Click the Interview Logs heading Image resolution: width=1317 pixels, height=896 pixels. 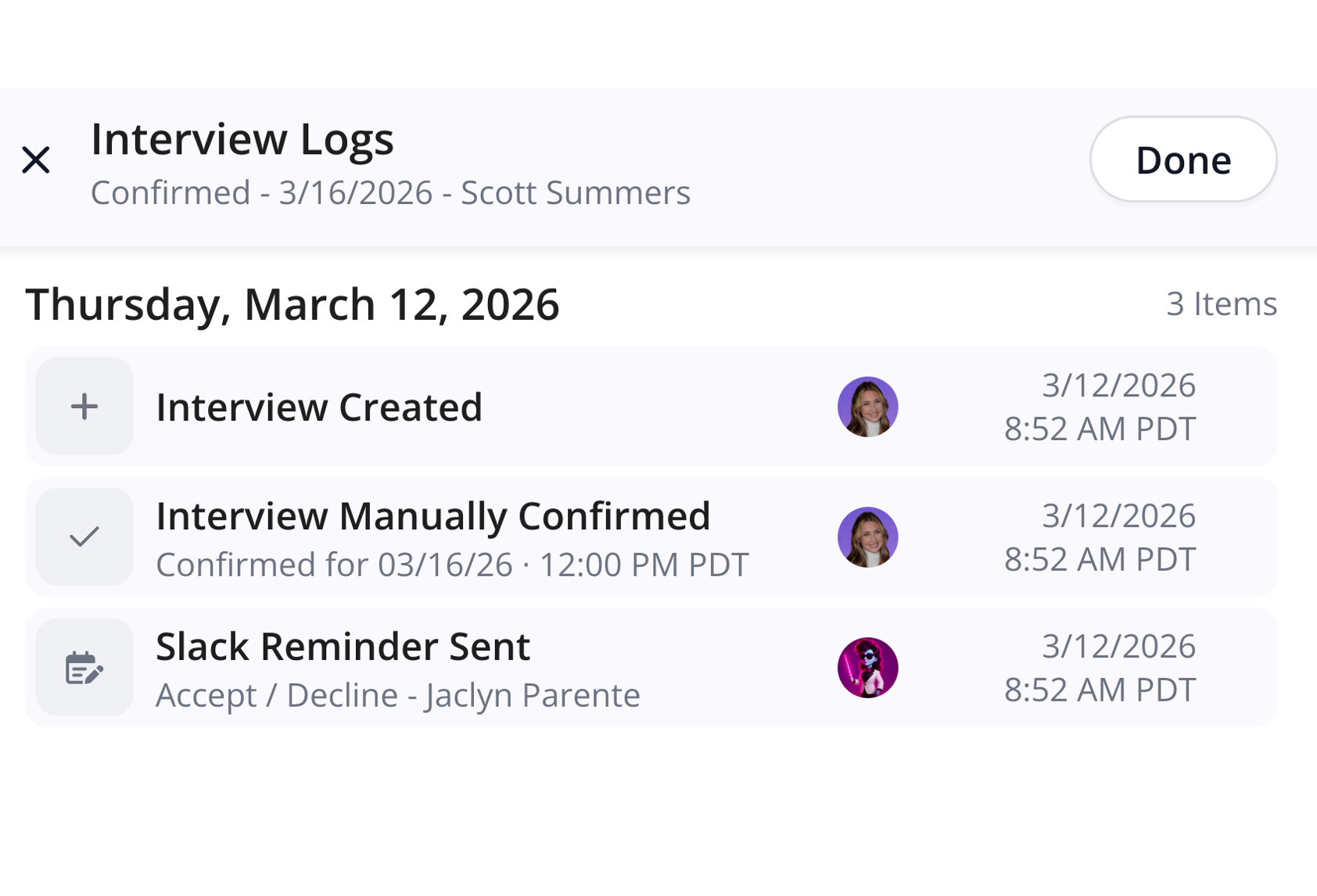click(x=242, y=139)
